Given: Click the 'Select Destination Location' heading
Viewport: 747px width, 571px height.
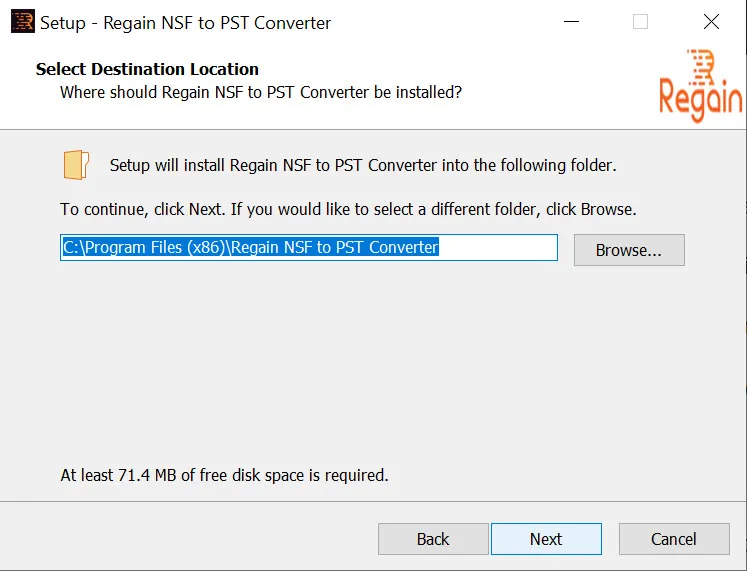Looking at the screenshot, I should tap(147, 69).
